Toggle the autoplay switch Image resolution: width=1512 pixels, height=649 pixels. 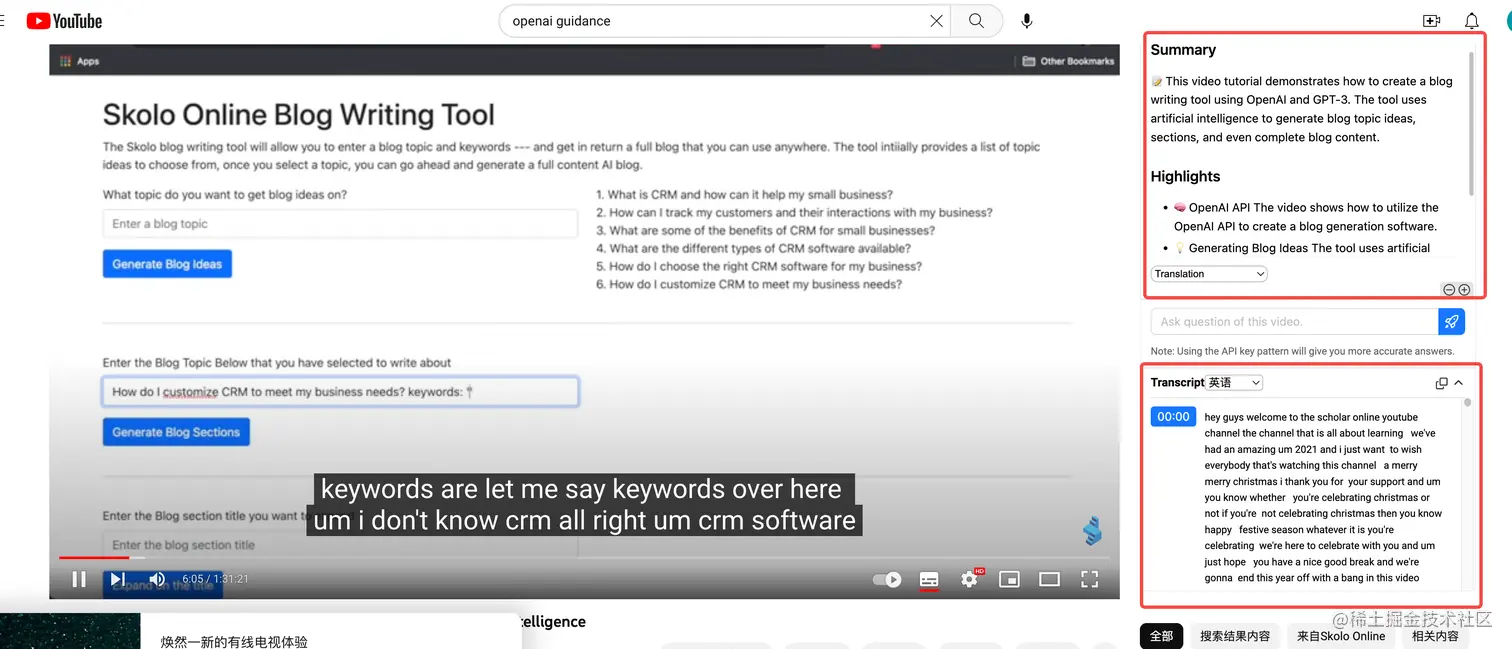click(887, 579)
